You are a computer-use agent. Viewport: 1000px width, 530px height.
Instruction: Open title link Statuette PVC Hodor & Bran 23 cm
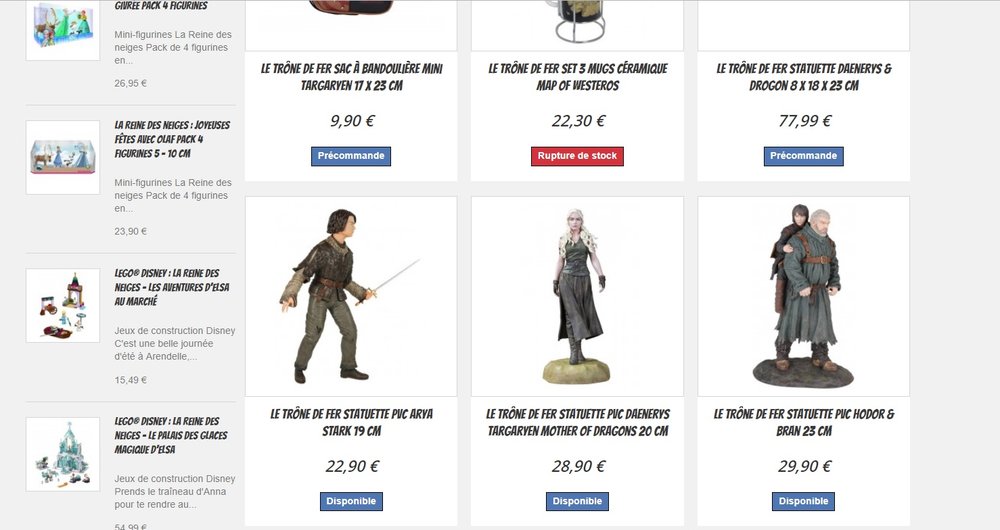click(x=804, y=422)
